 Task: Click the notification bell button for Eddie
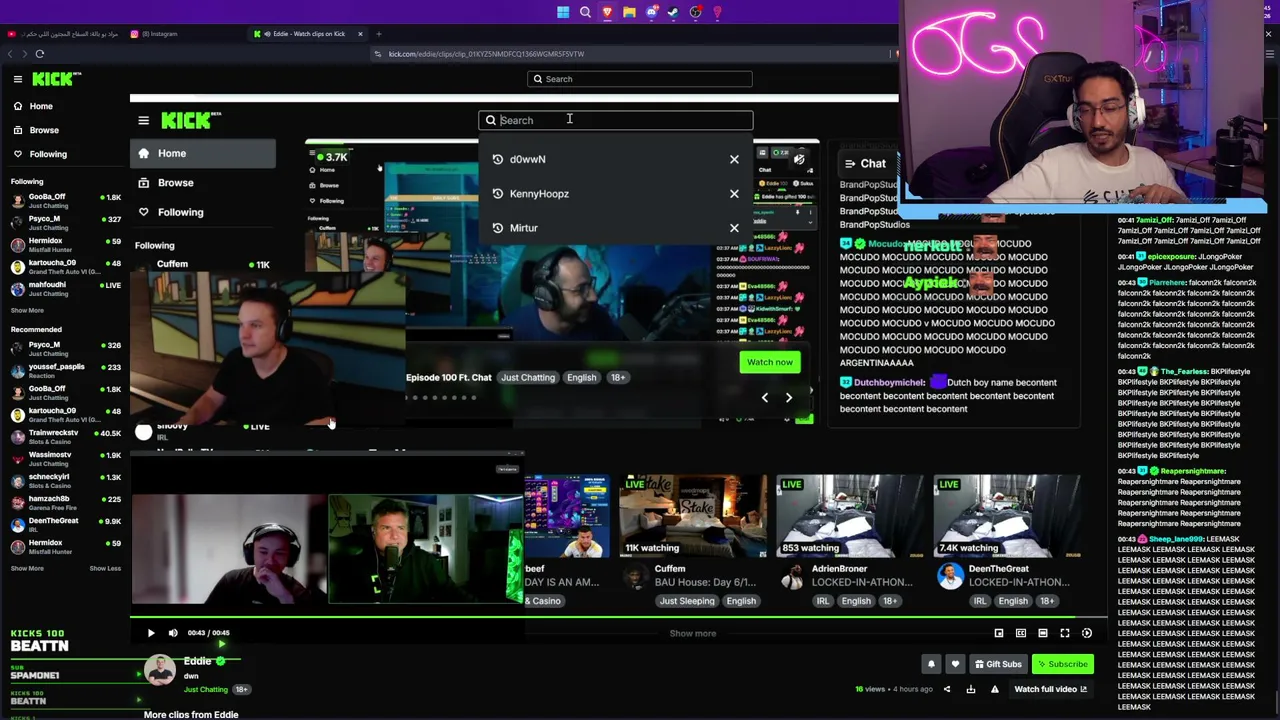(x=931, y=664)
